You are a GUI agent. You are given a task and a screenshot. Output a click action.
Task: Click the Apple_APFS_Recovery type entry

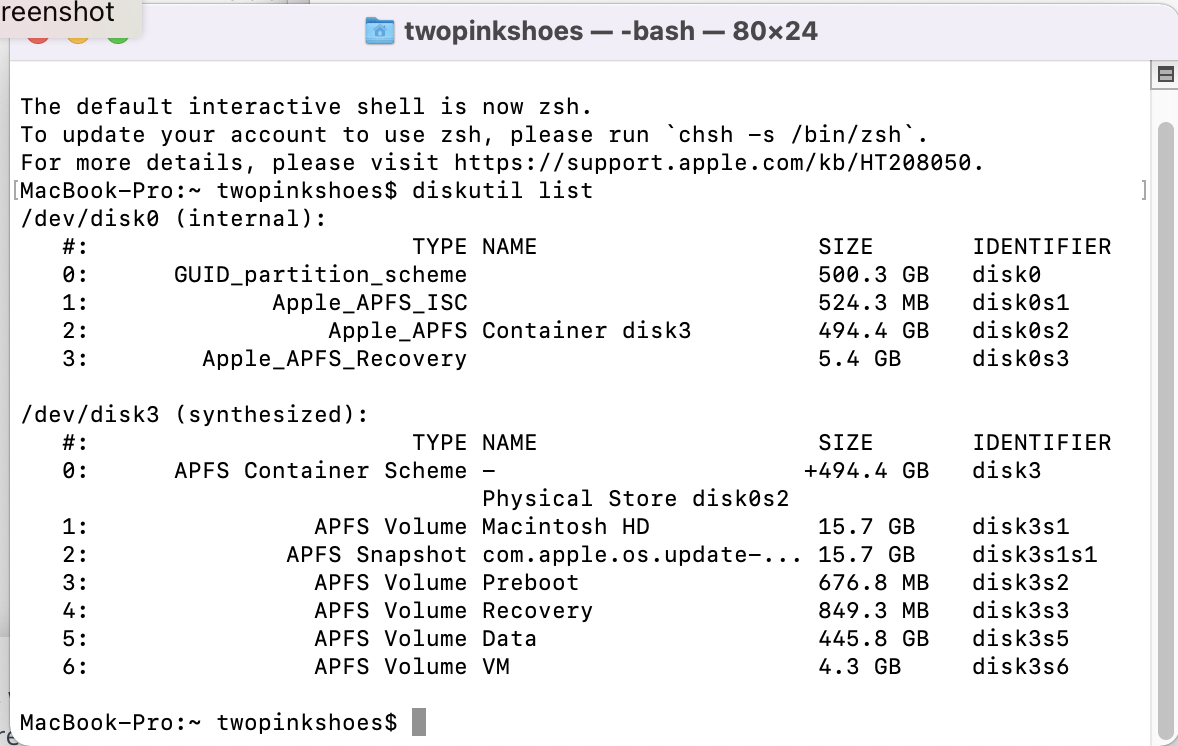coord(334,358)
